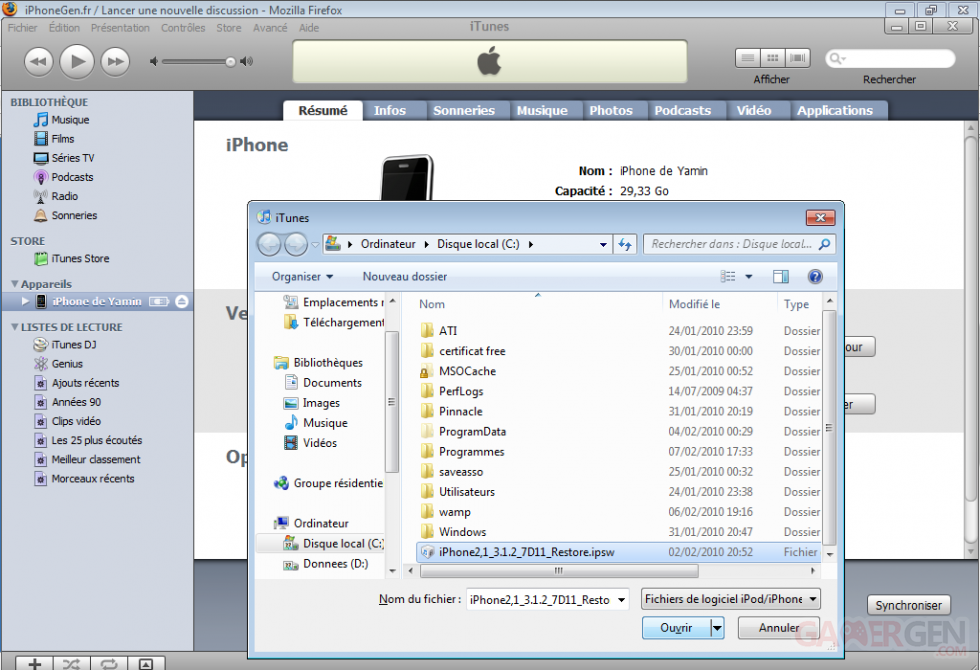The height and width of the screenshot is (670, 980).
Task: Switch to the Photos tab
Action: [x=611, y=111]
